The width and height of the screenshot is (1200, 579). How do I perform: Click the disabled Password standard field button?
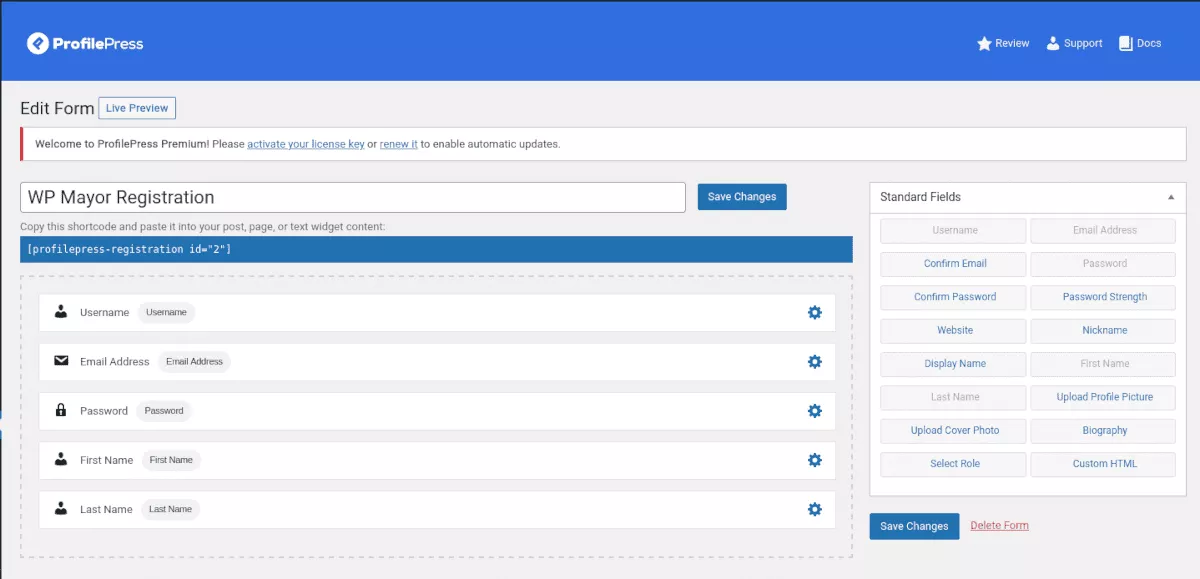(x=1104, y=264)
